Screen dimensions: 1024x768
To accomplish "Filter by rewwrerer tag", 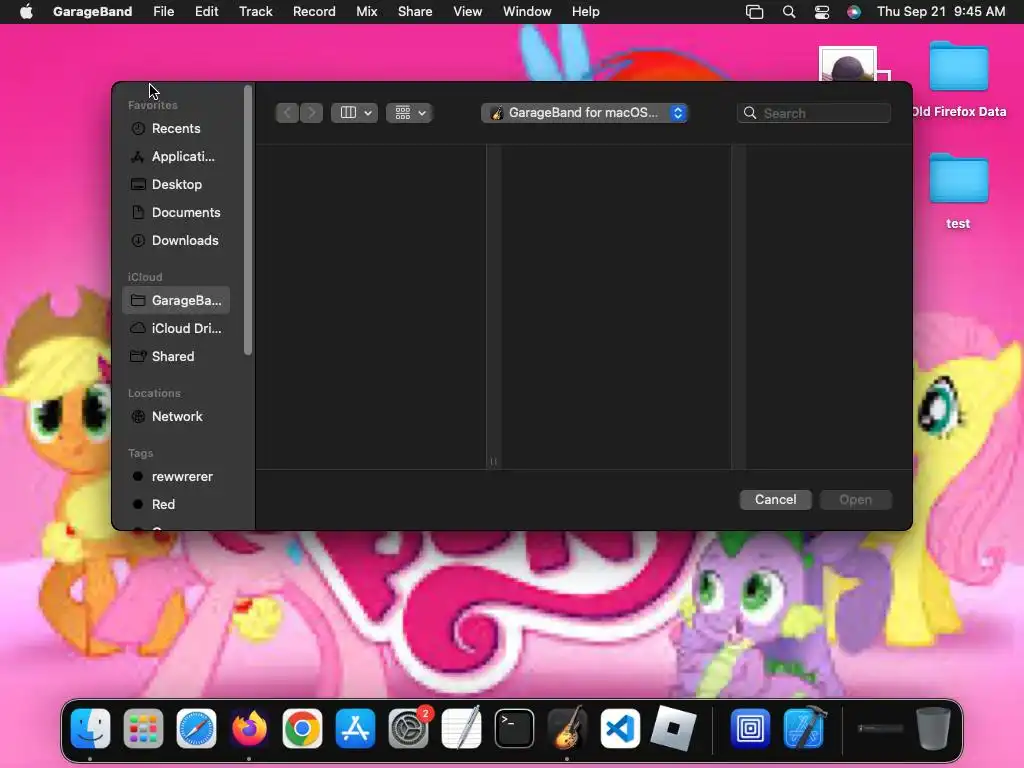I will tap(176, 477).
